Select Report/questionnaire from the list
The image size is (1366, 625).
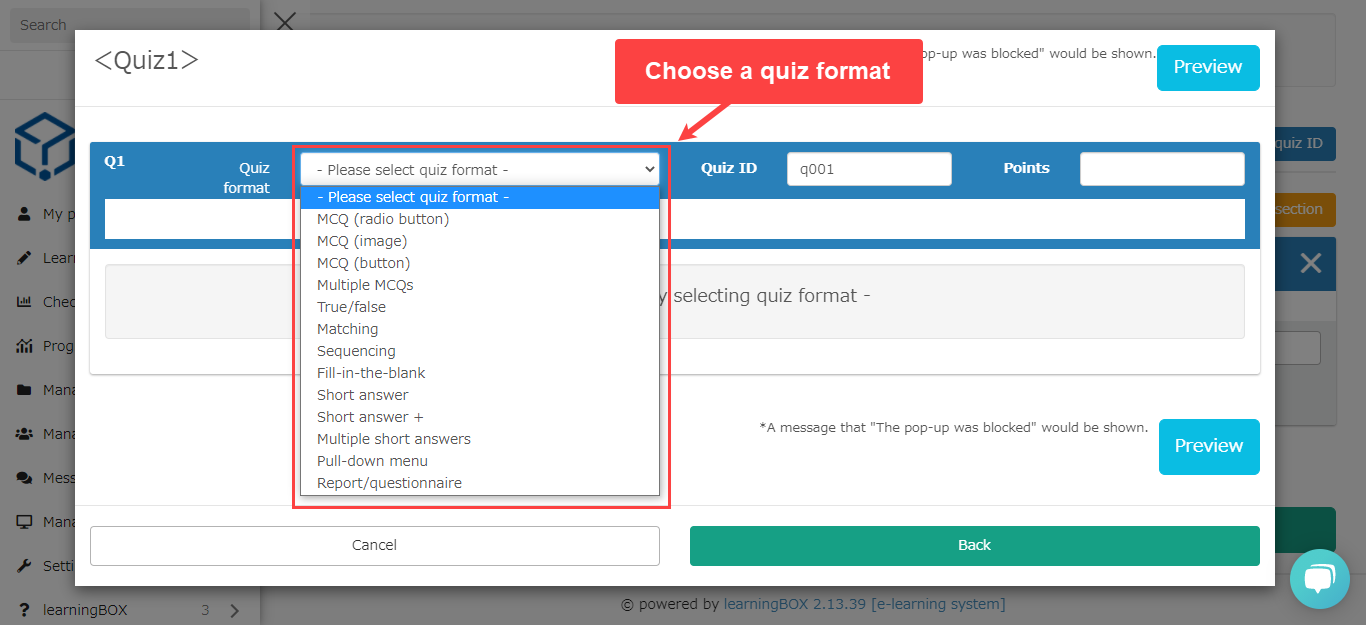coord(389,483)
